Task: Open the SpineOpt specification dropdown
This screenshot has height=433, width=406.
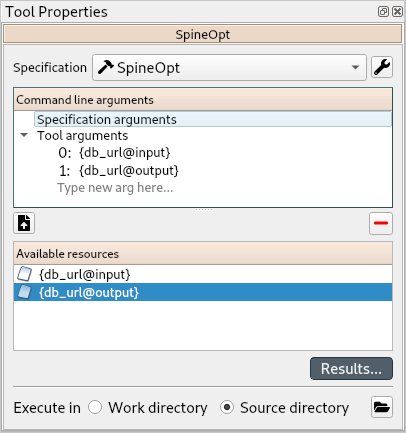Action: pos(229,68)
